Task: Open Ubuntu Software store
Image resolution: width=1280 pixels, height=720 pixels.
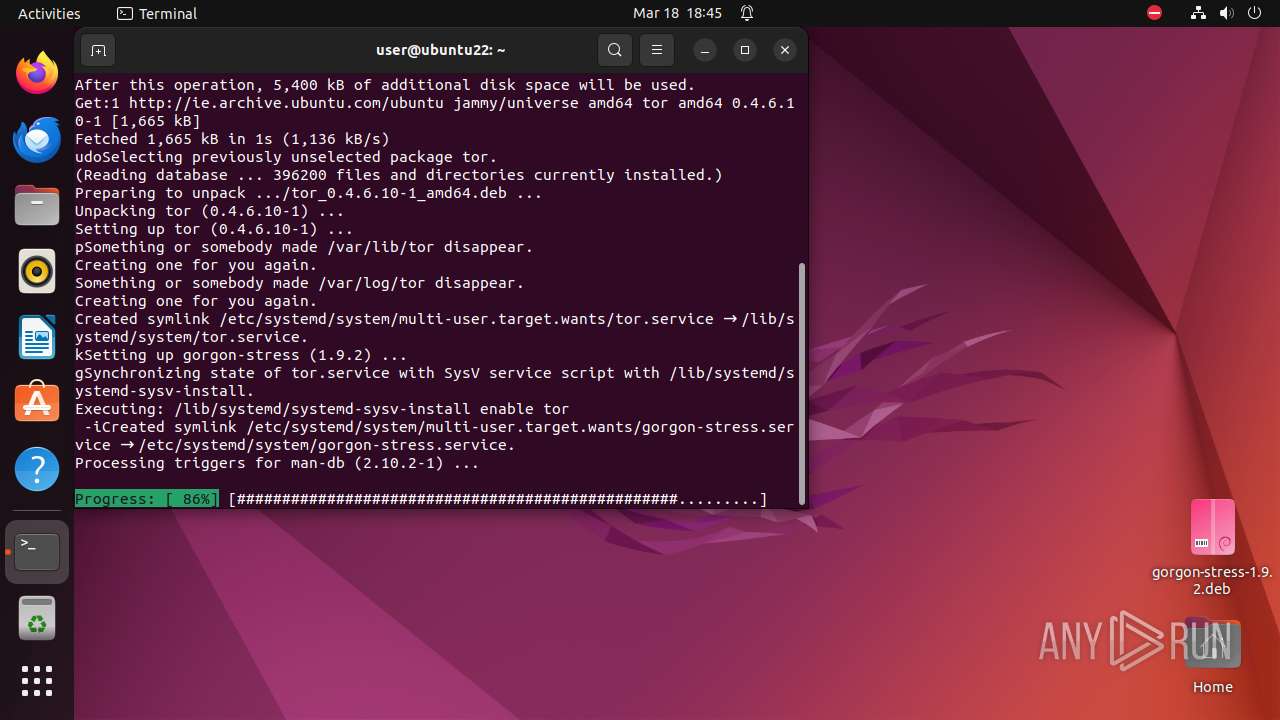Action: click(x=37, y=403)
